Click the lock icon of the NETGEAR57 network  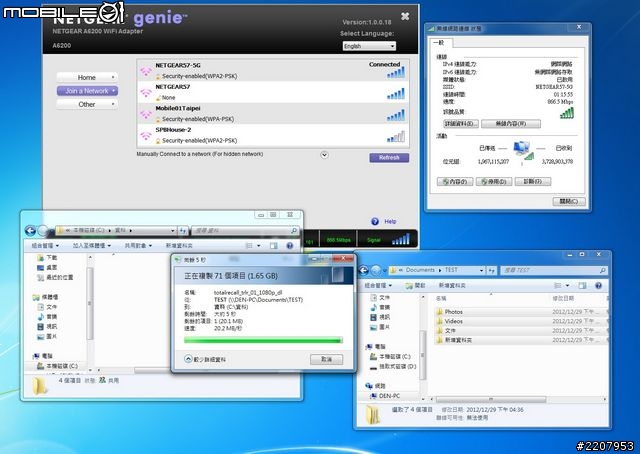pos(158,98)
